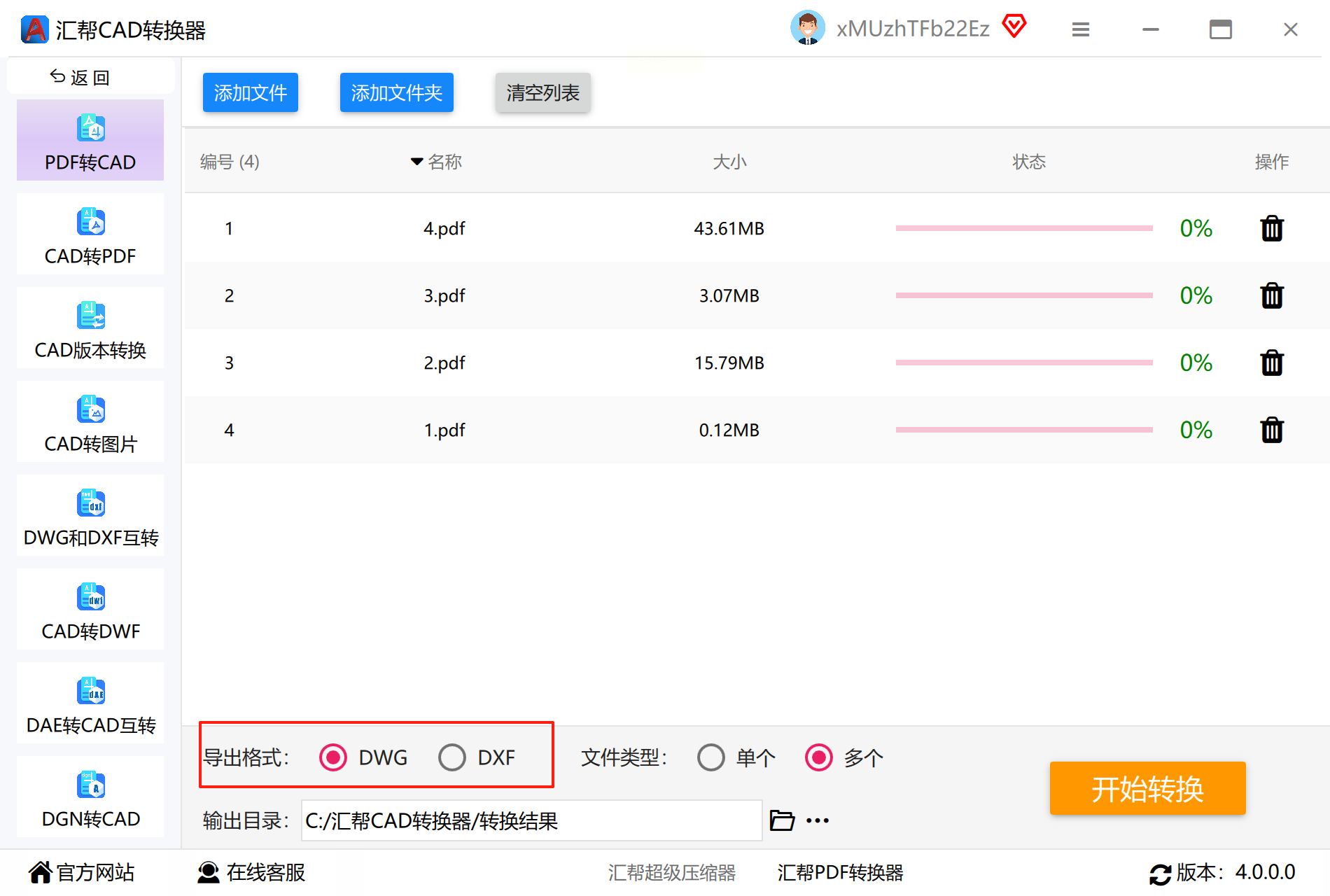Click the trash icon for 1.pdf
Image resolution: width=1330 pixels, height=896 pixels.
[x=1271, y=430]
